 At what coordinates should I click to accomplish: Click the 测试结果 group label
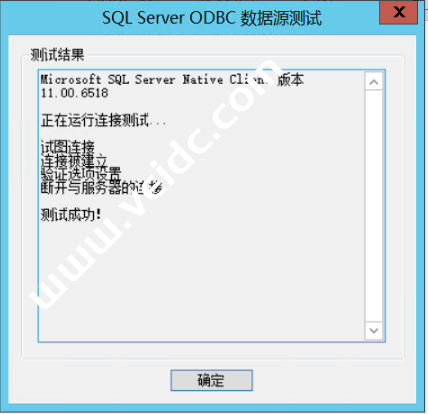(x=57, y=55)
